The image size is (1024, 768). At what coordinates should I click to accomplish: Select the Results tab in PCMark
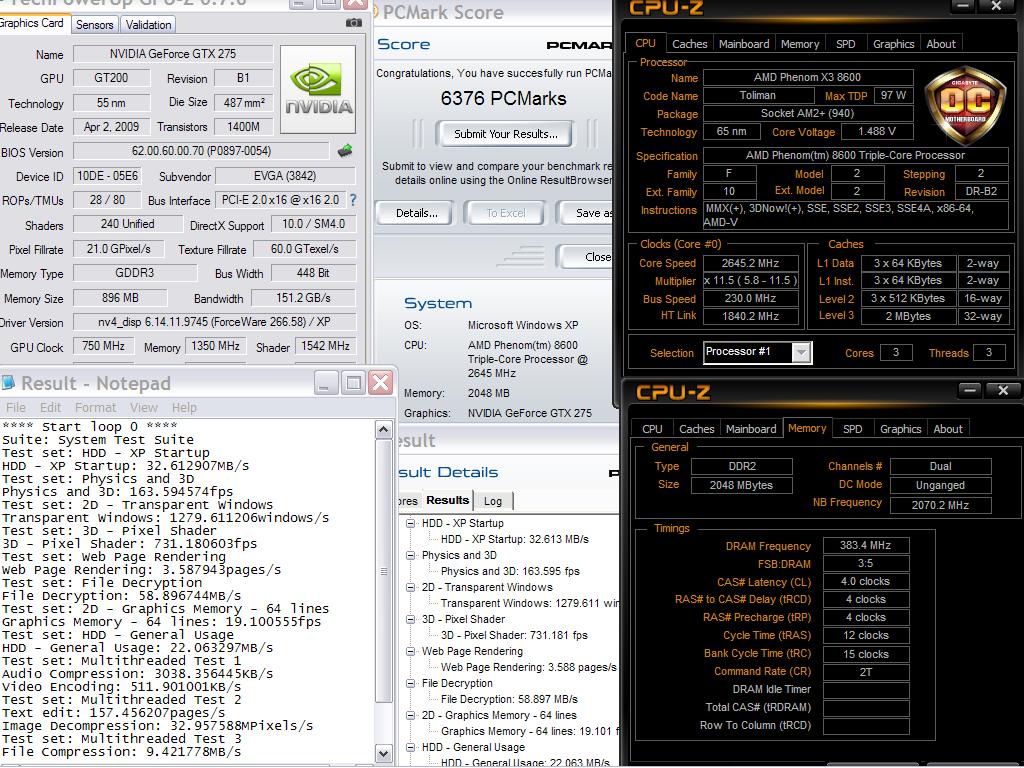pyautogui.click(x=447, y=500)
